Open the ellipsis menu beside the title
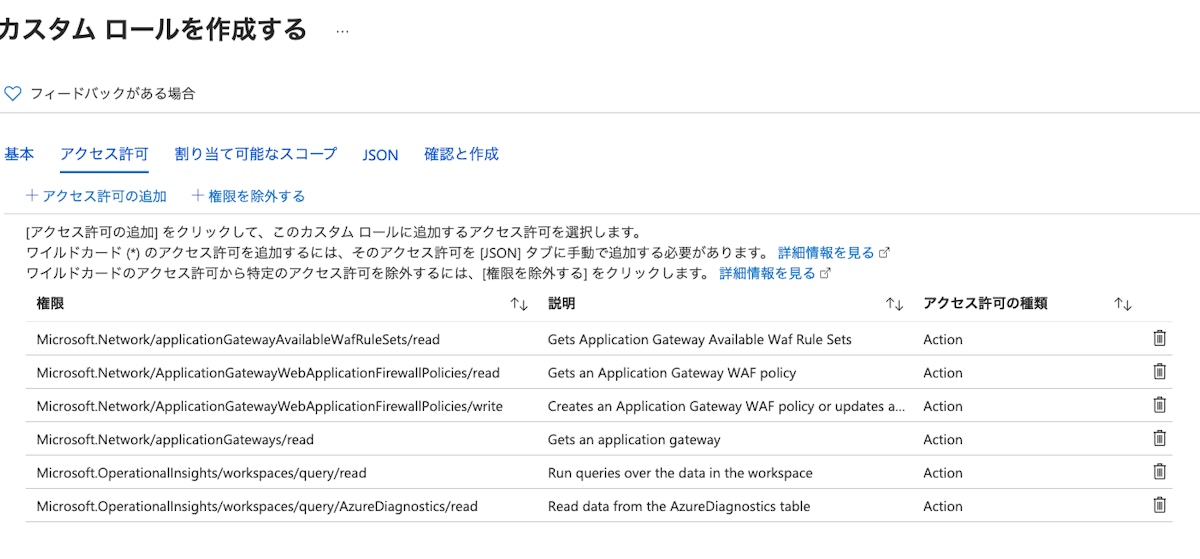The height and width of the screenshot is (559, 1200). 342,31
